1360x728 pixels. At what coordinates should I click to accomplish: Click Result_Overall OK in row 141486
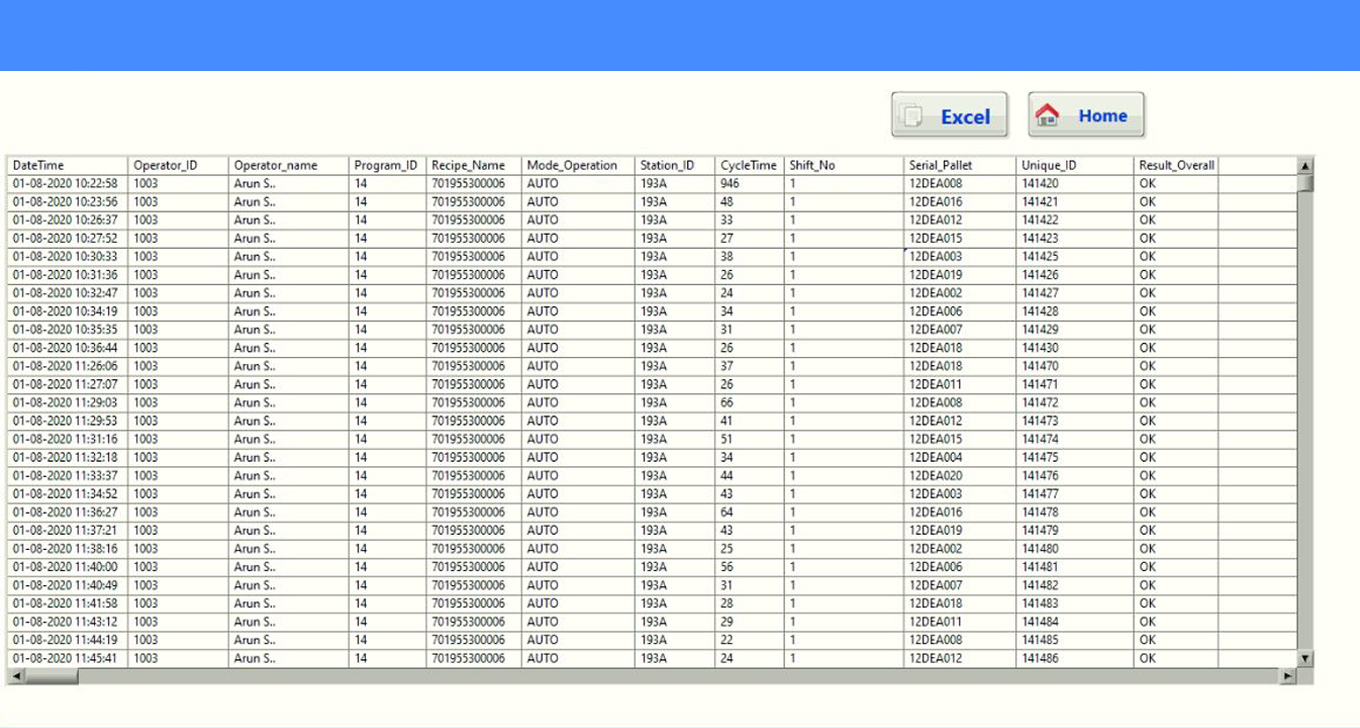point(1176,658)
